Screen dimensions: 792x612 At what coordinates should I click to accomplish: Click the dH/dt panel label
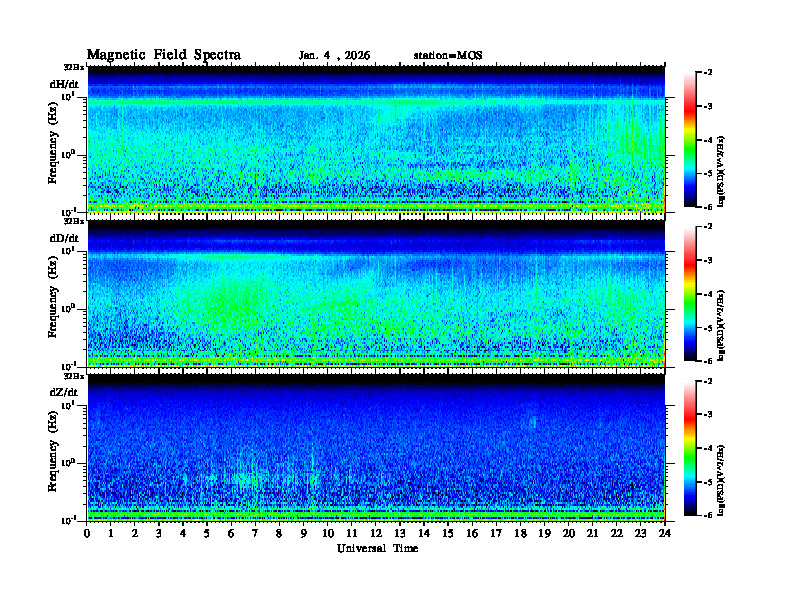[64, 84]
